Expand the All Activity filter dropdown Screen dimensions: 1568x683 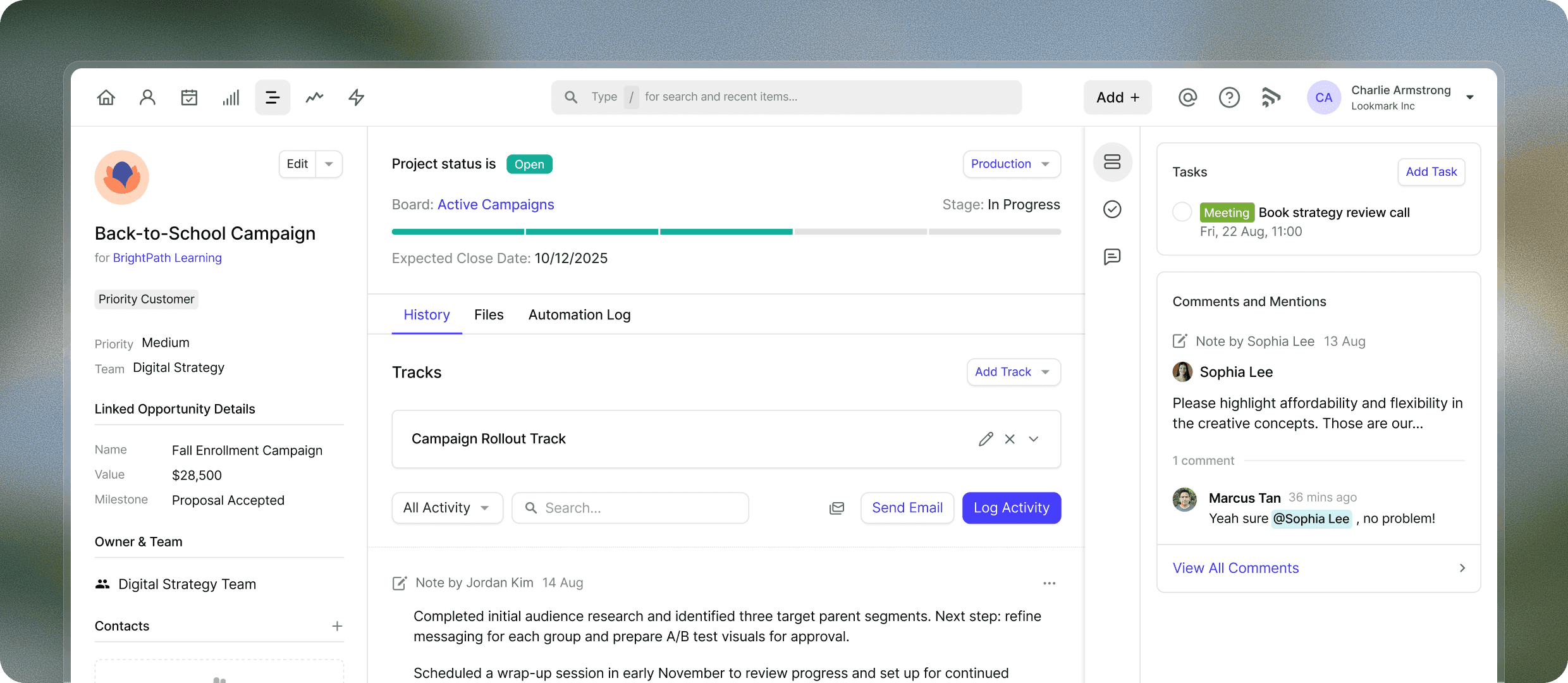point(447,507)
